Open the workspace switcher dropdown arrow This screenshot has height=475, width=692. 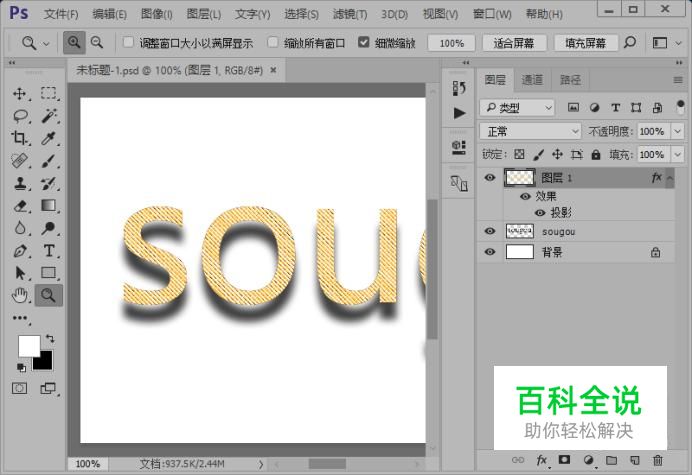678,43
